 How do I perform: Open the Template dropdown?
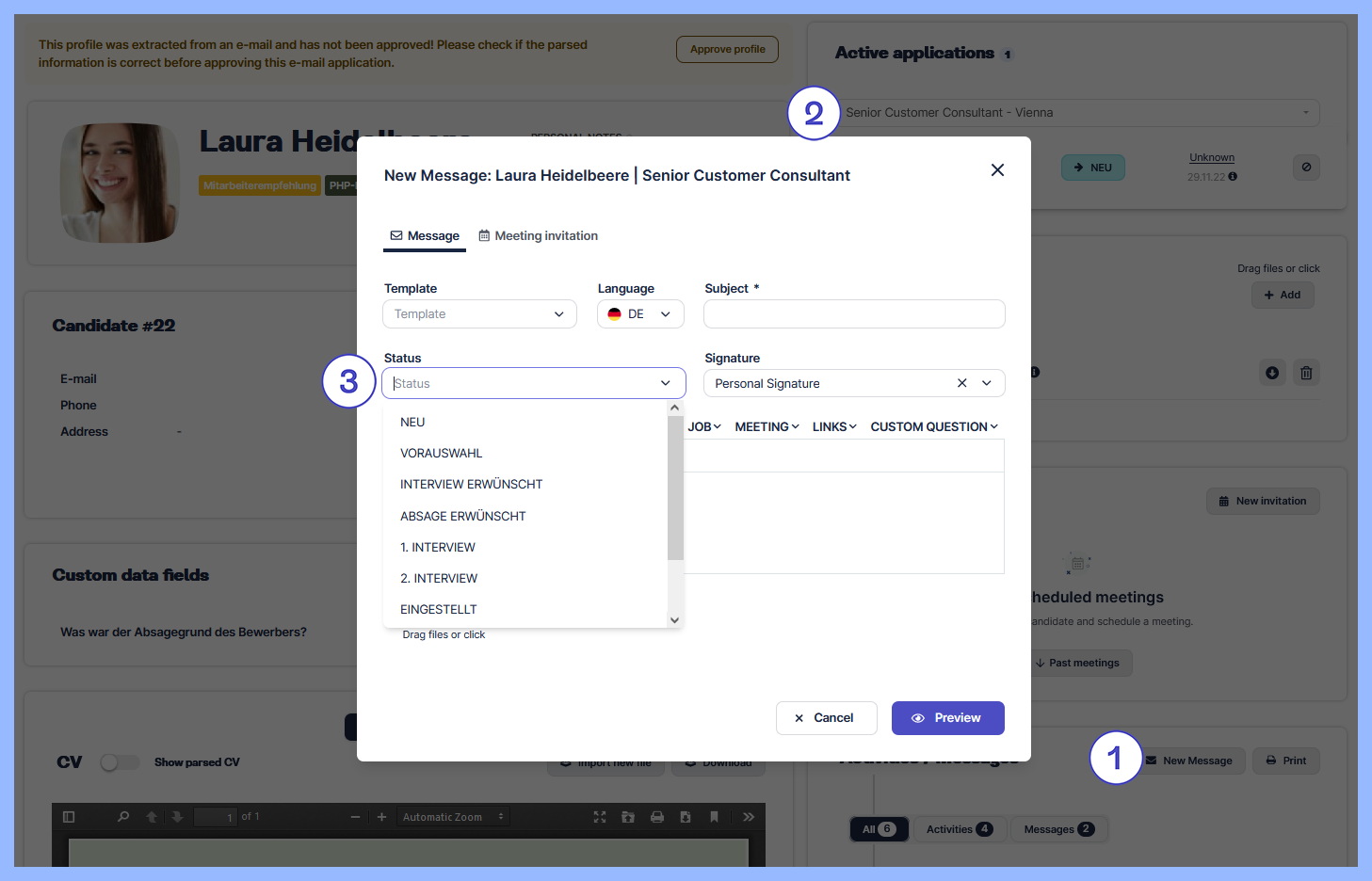[479, 314]
